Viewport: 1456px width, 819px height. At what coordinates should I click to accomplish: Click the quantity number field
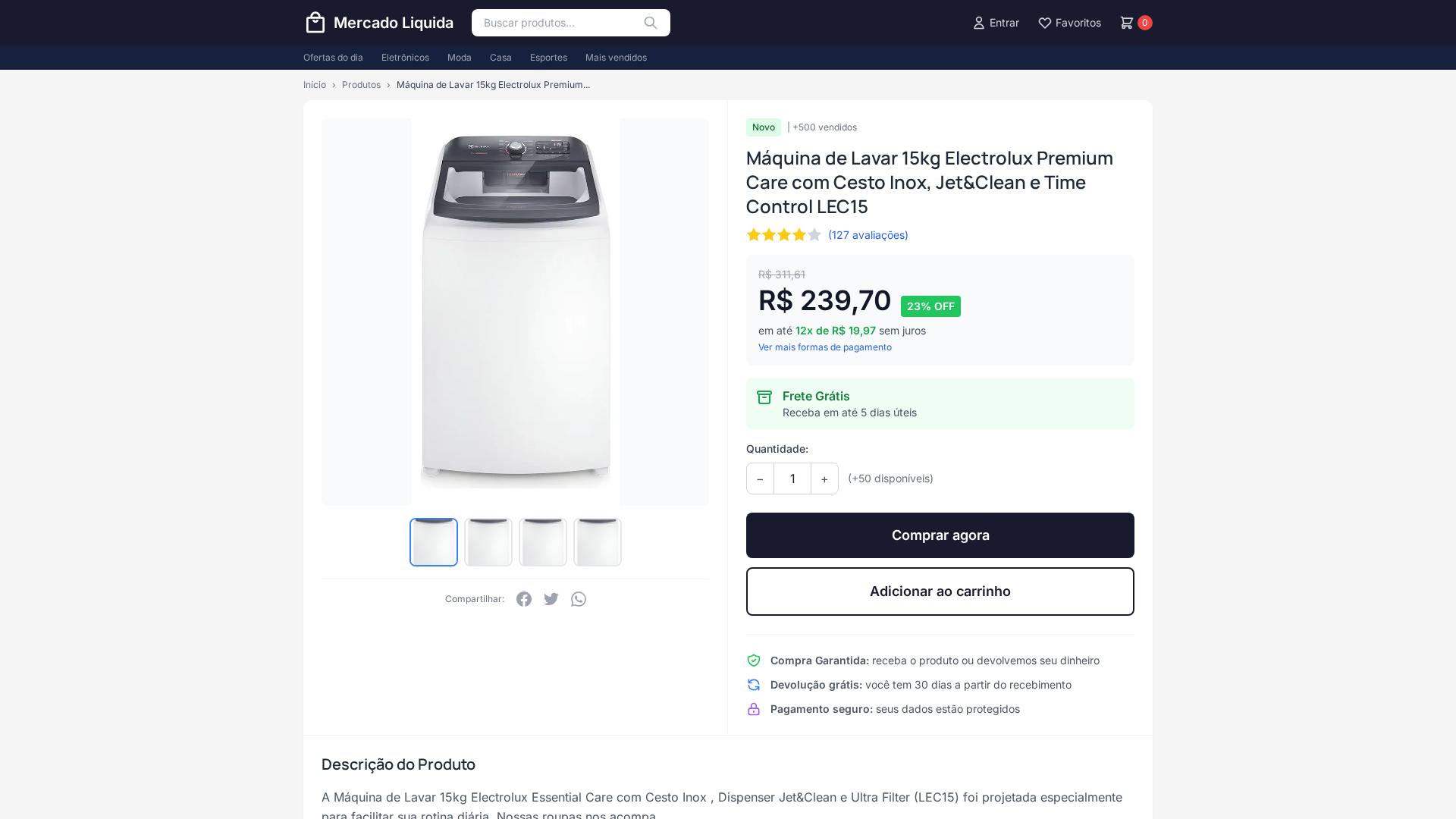point(792,479)
